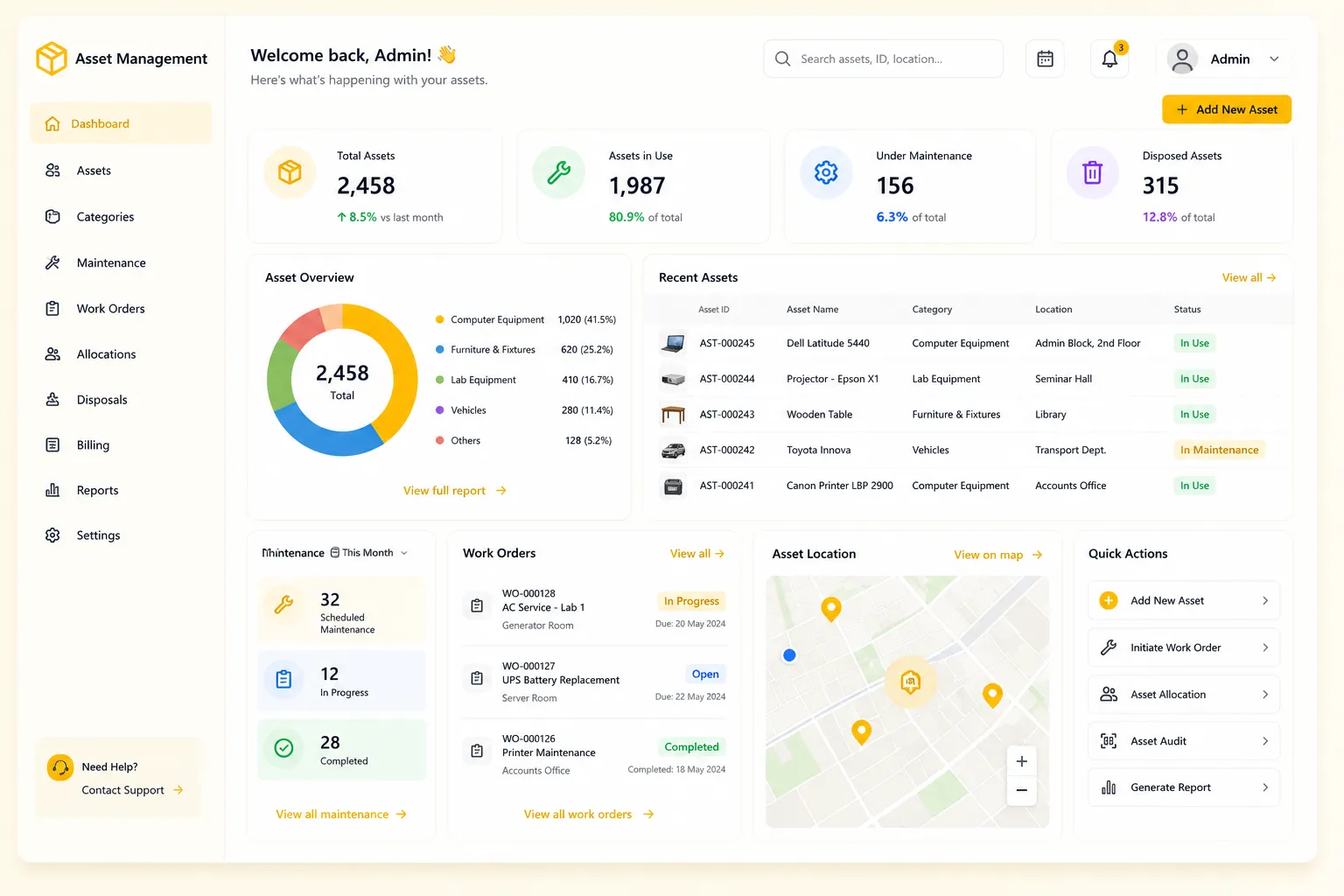Click View all maintenance link

[341, 814]
